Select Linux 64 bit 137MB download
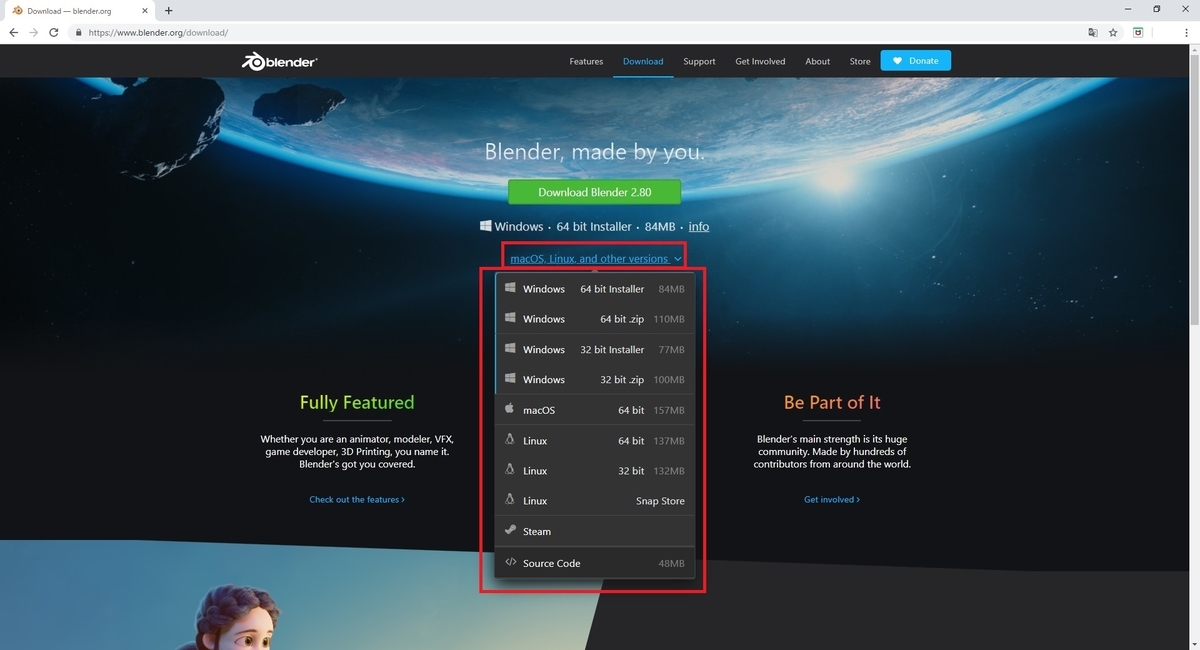The image size is (1200, 650). tap(595, 440)
